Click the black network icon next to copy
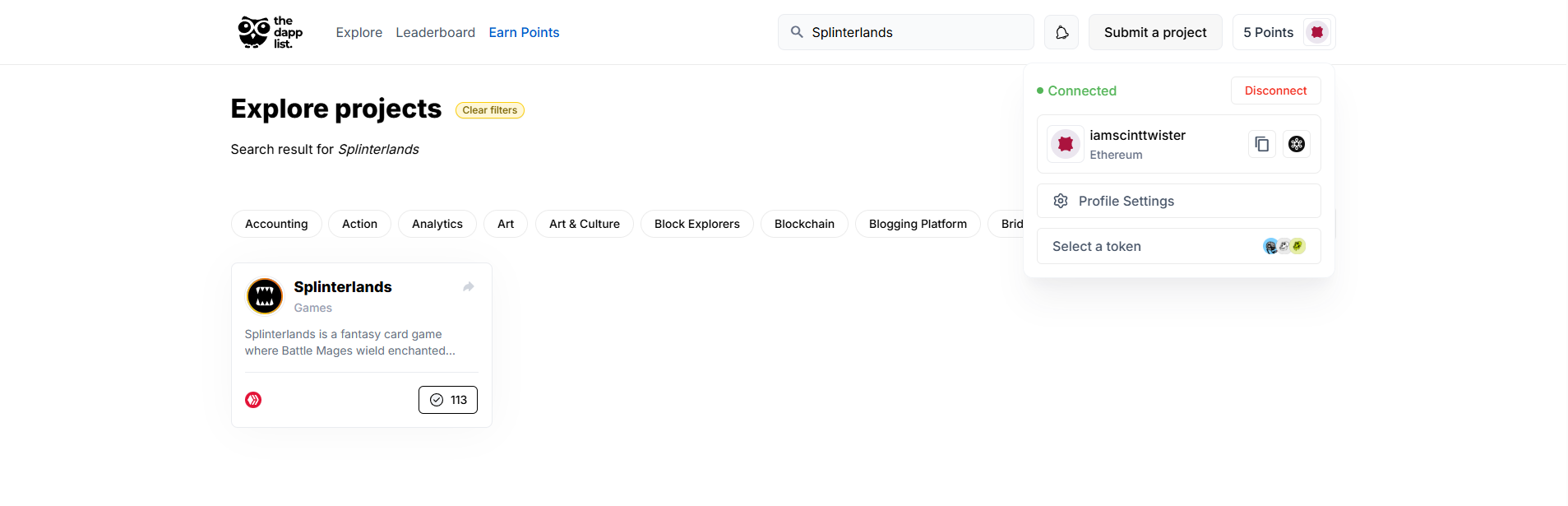Image resolution: width=1568 pixels, height=506 pixels. 1297,144
